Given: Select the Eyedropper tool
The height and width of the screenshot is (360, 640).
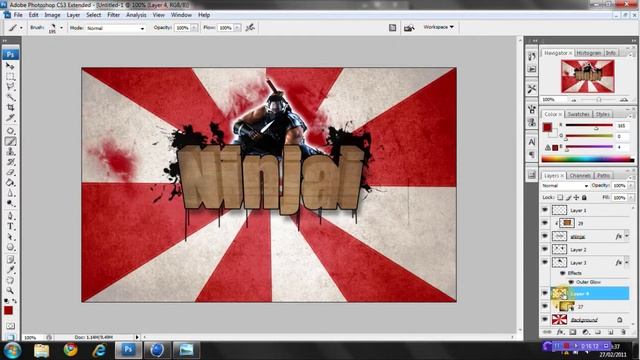Looking at the screenshot, I should [x=10, y=270].
